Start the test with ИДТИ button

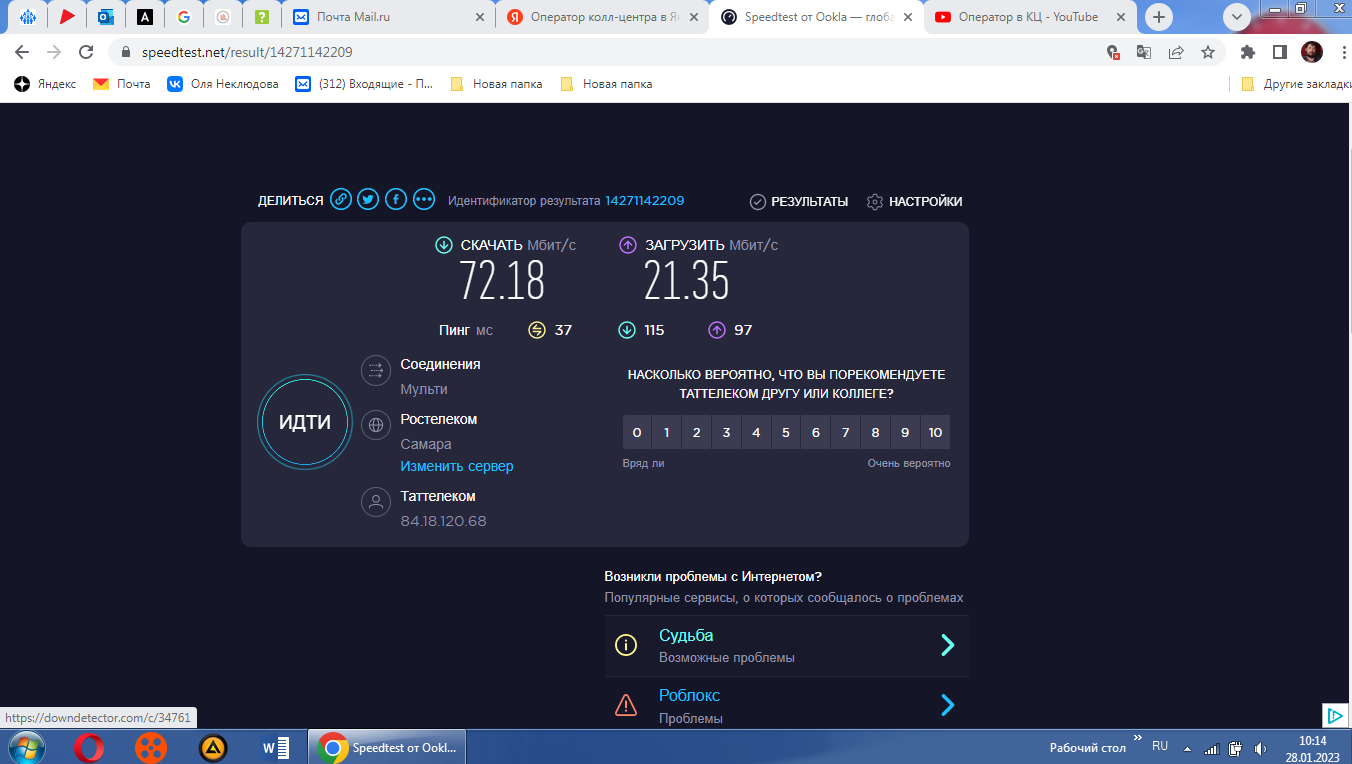pos(305,422)
